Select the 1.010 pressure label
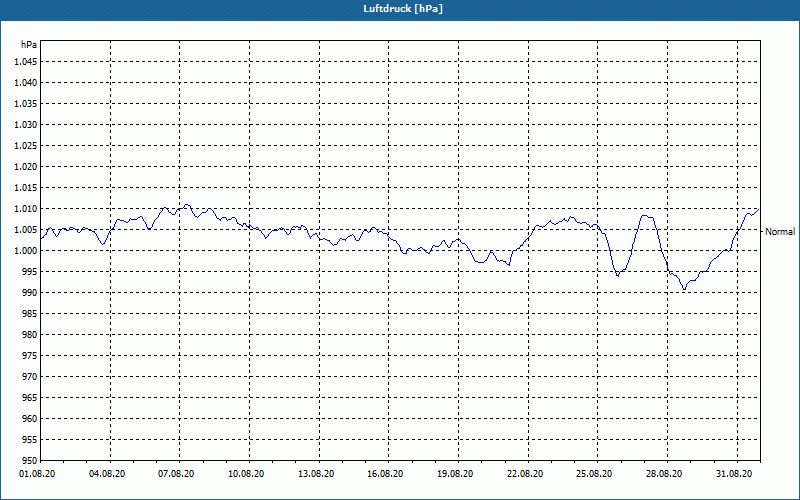 coord(26,209)
